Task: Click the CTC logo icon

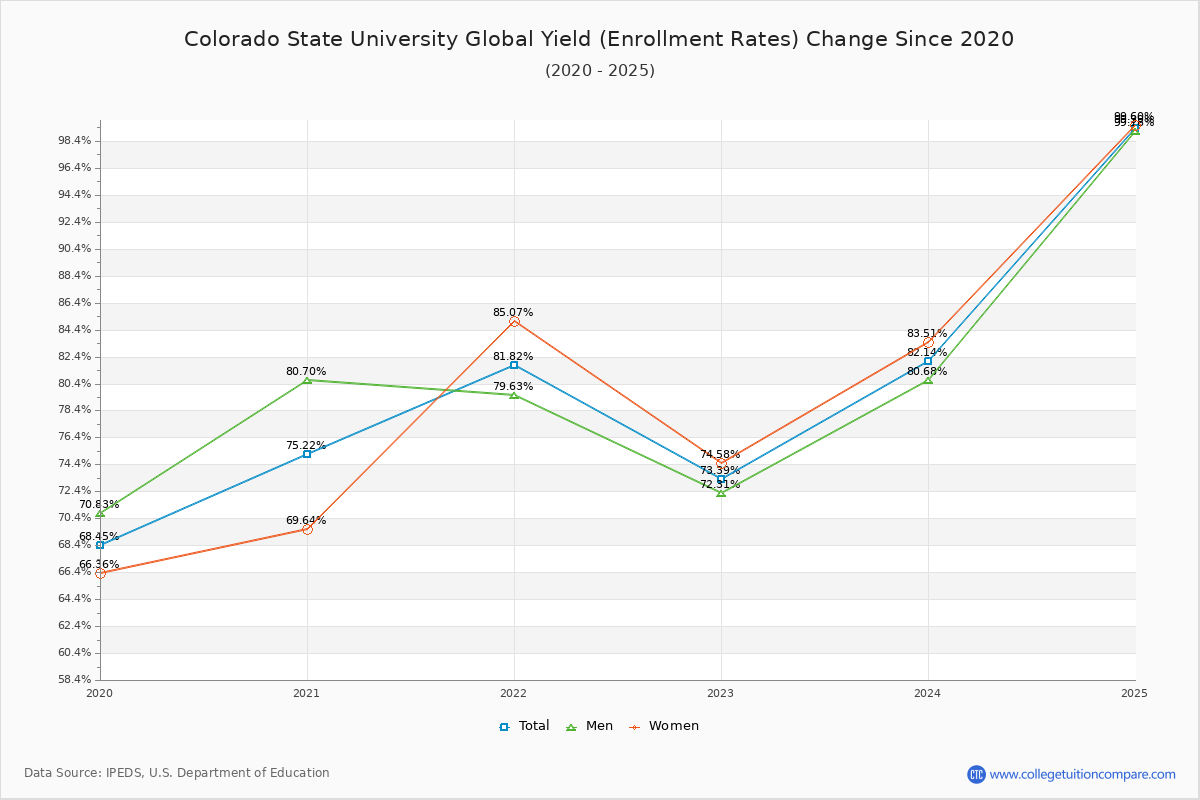Action: pos(976,774)
